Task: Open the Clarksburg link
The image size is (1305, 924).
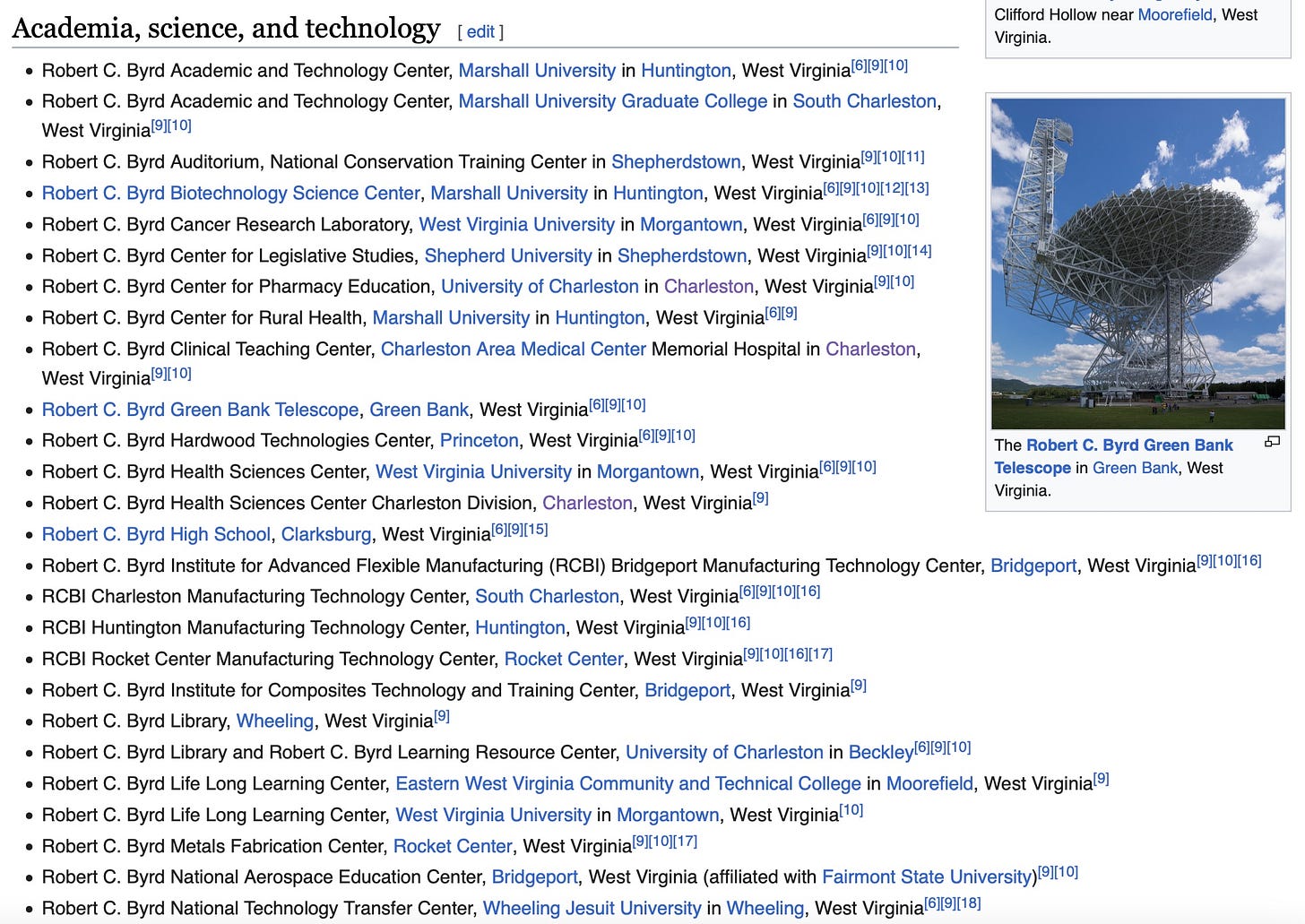Action: pos(326,535)
